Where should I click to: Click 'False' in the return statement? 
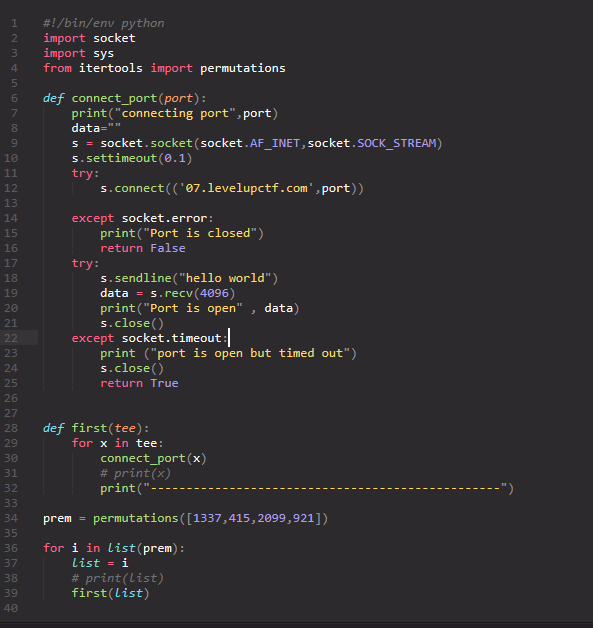(168, 248)
